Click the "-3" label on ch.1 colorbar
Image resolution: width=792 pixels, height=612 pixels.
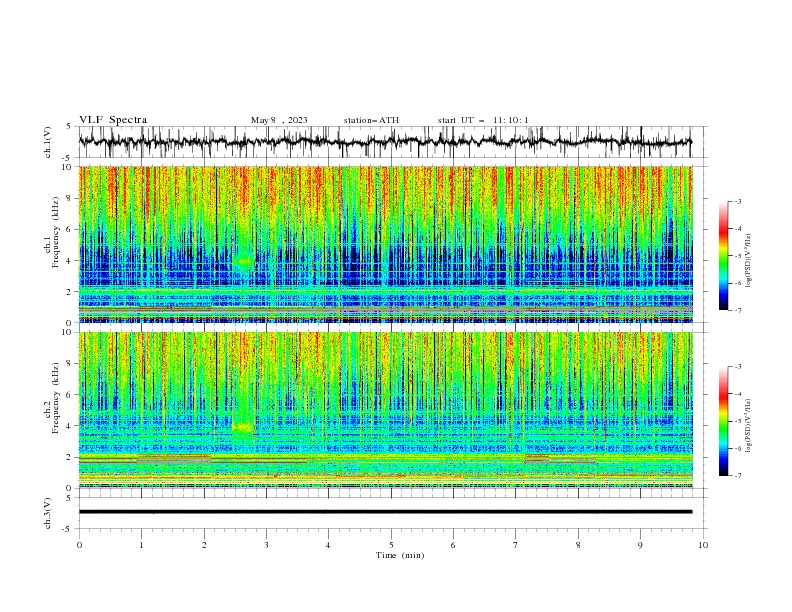tap(737, 201)
